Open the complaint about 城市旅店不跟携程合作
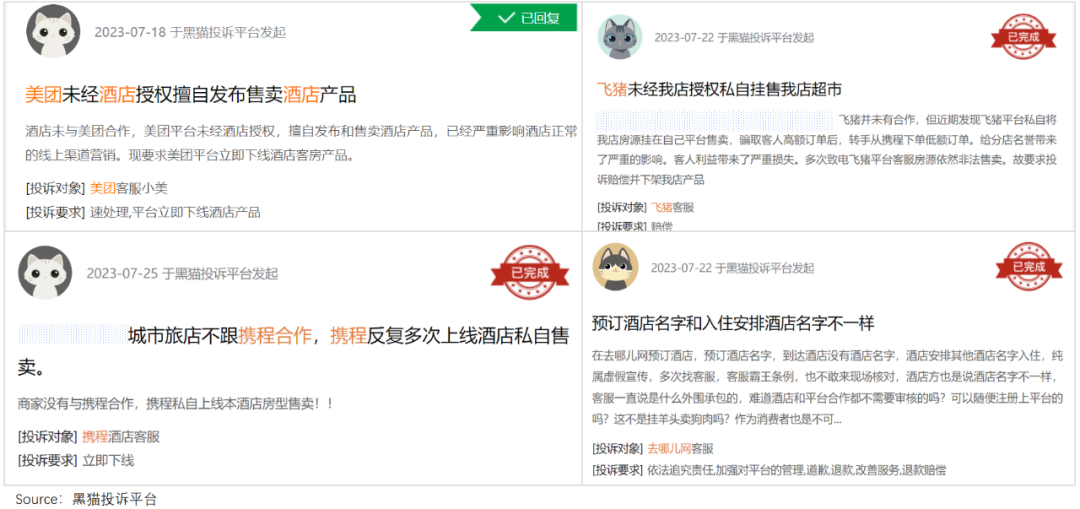Image resolution: width=1080 pixels, height=509 pixels. (293, 351)
